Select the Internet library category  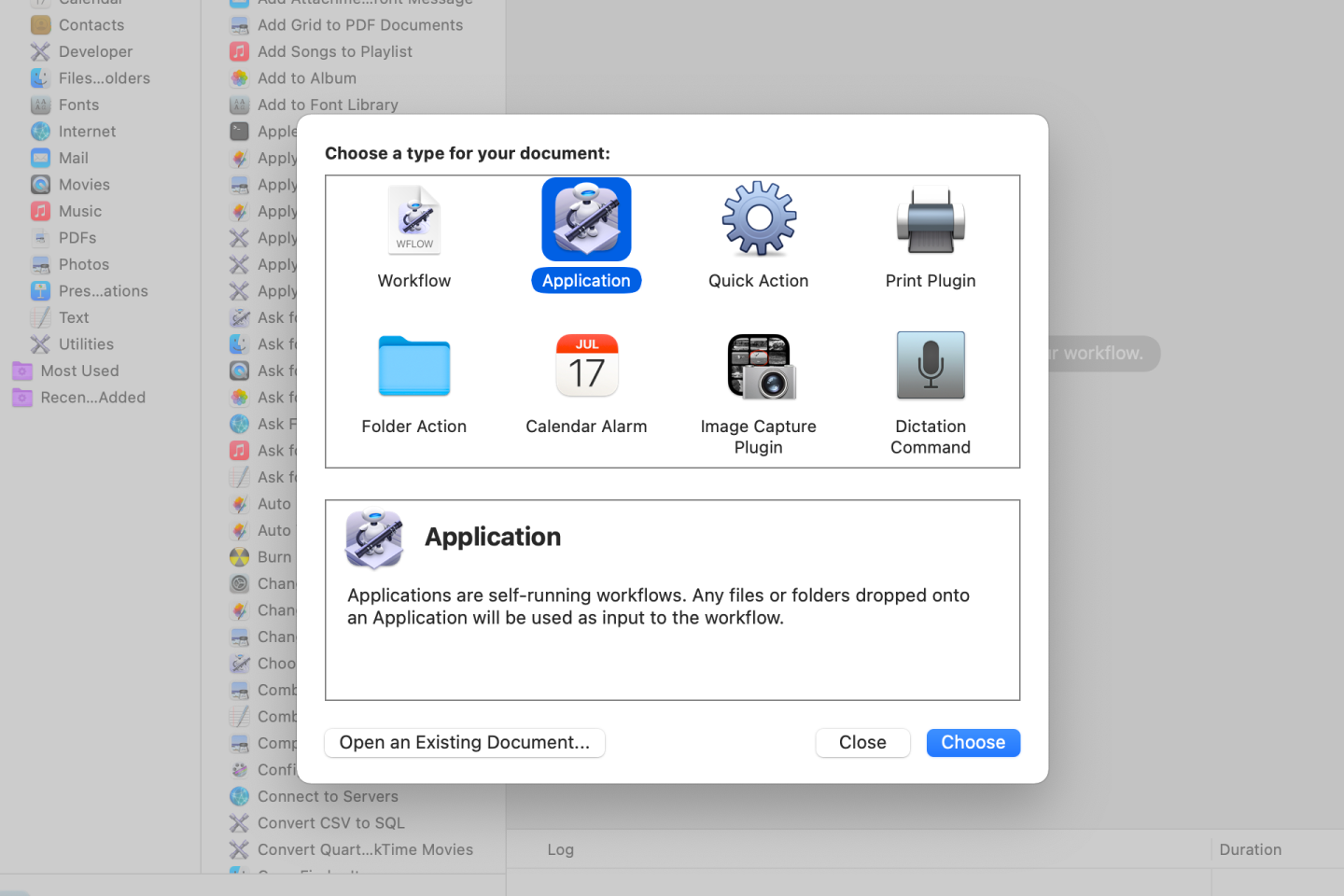(87, 132)
